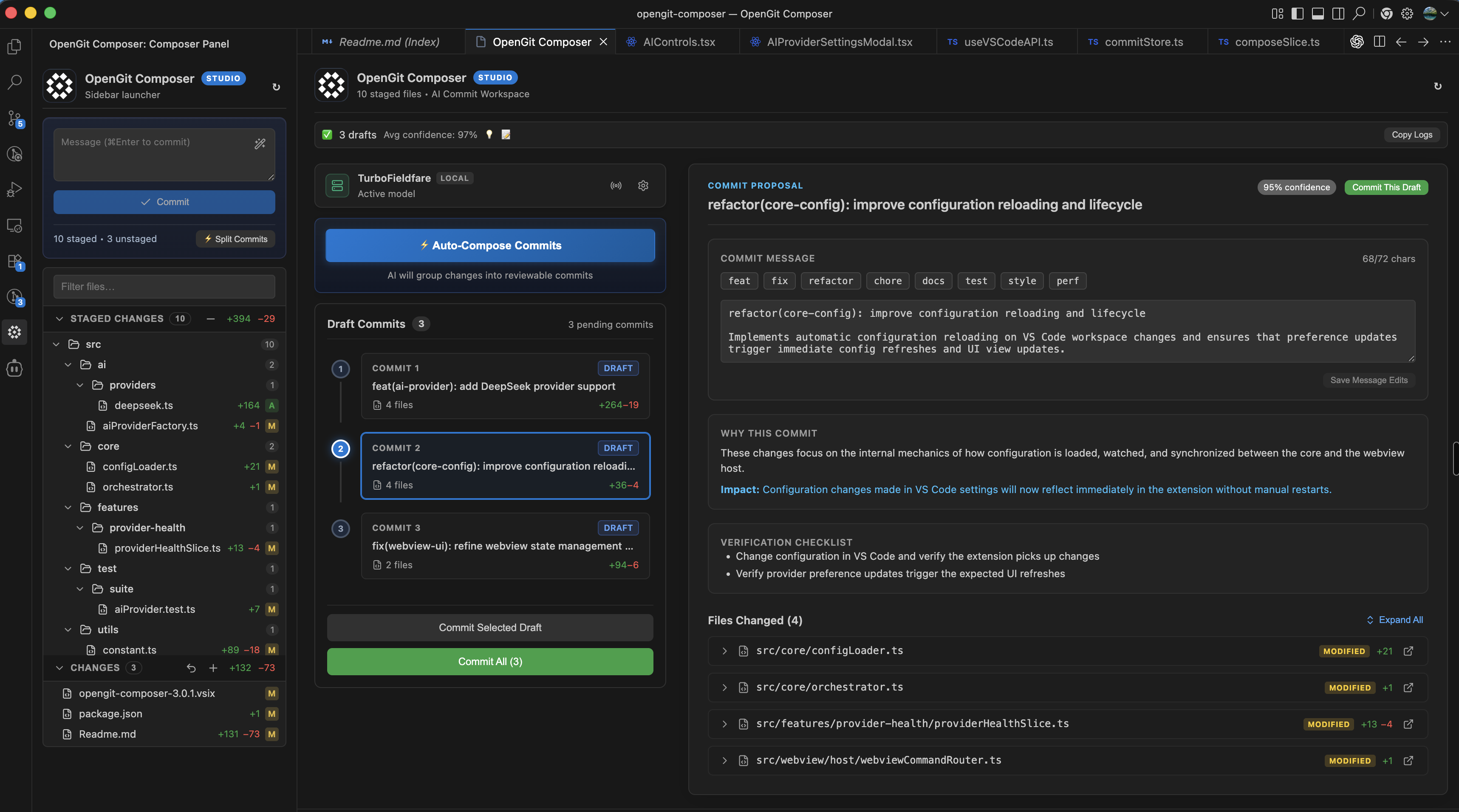1459x812 pixels.
Task: Click the ChatGPT icon in editor actions
Action: pos(1357,42)
